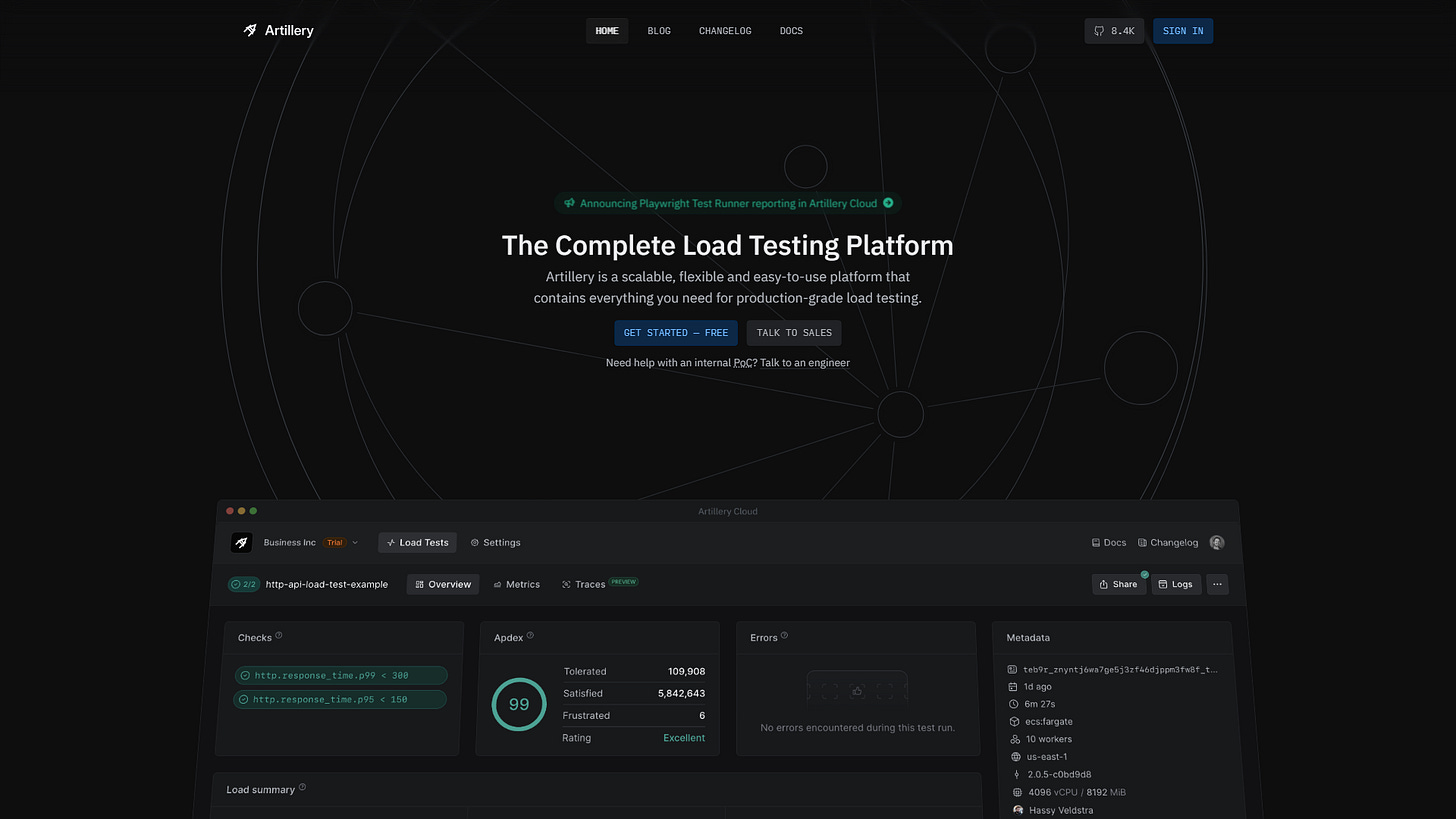The width and height of the screenshot is (1456, 819).
Task: Open the three-dot more options menu
Action: (x=1217, y=584)
